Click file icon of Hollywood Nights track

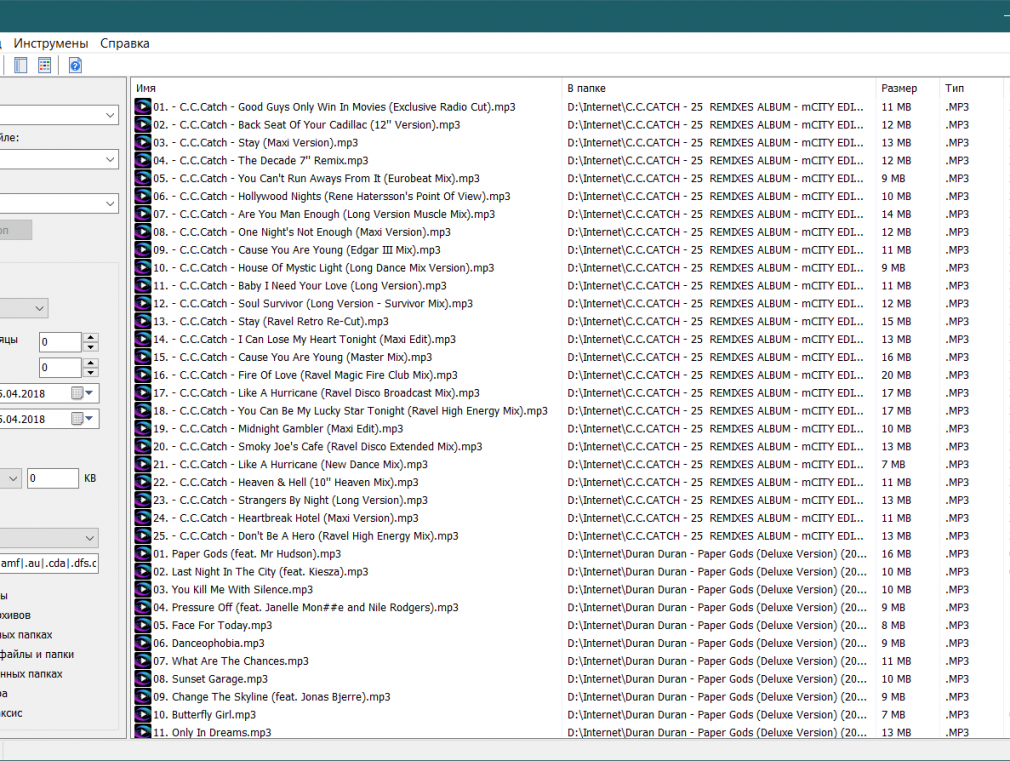click(x=142, y=197)
